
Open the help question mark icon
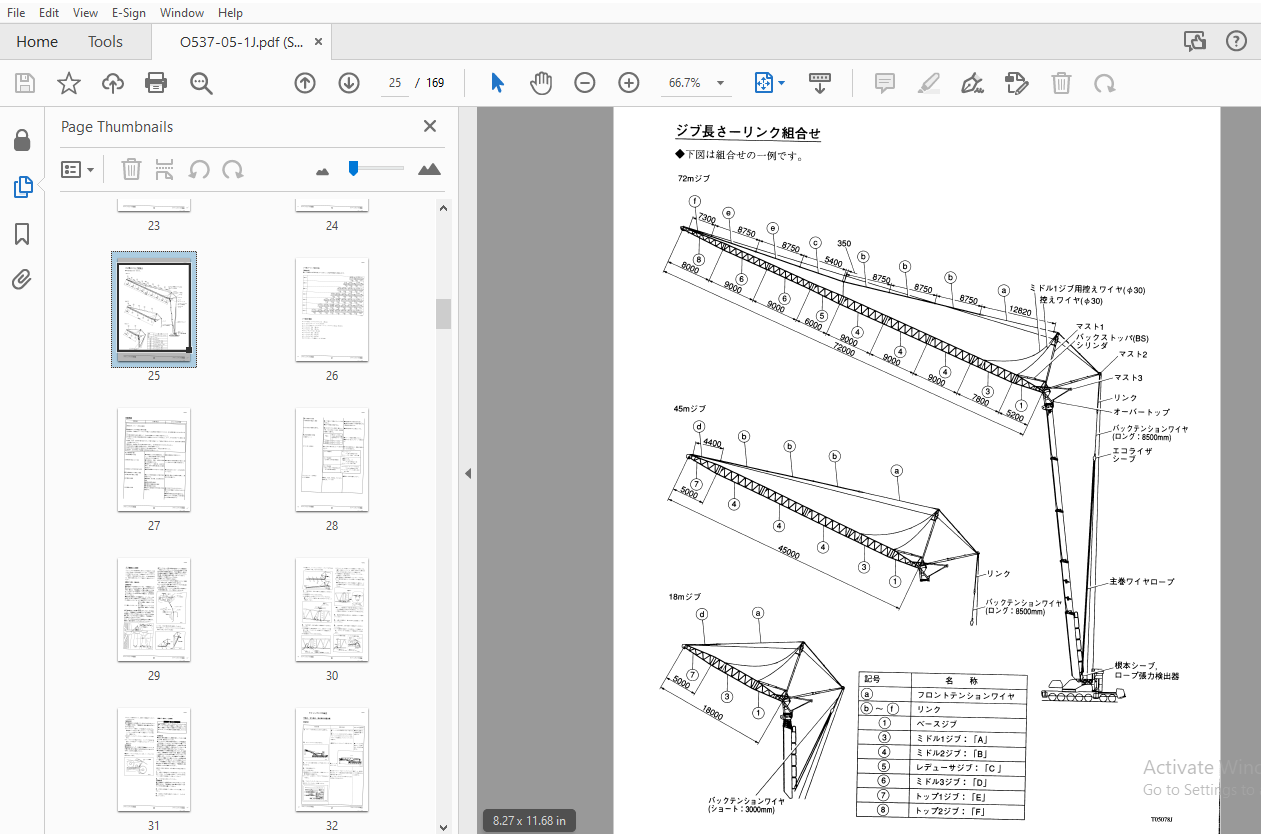[x=1236, y=41]
